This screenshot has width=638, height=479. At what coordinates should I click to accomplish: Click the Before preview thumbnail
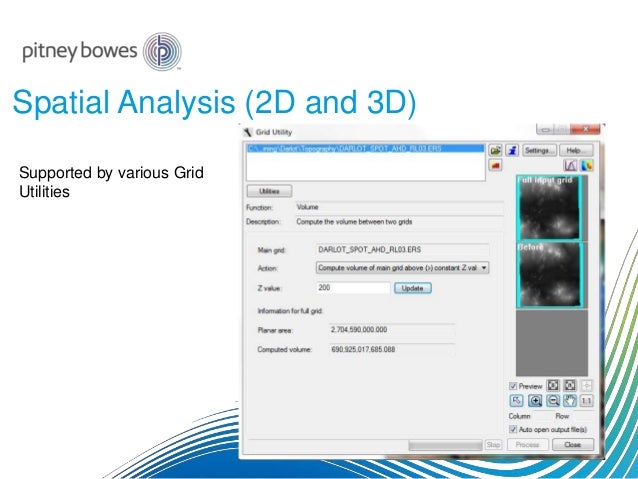(550, 275)
